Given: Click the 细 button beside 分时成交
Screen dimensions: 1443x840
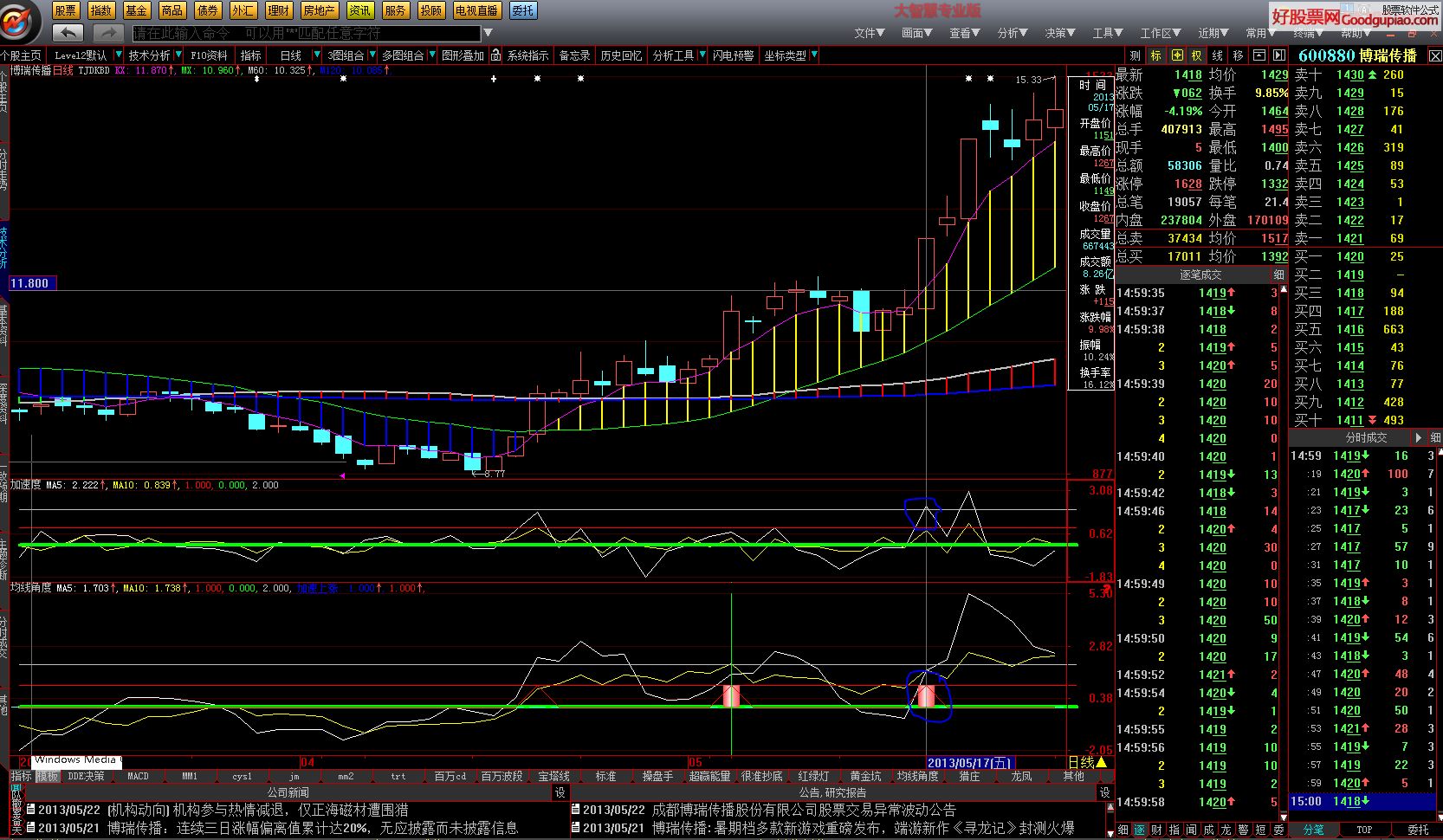Looking at the screenshot, I should [x=1435, y=437].
